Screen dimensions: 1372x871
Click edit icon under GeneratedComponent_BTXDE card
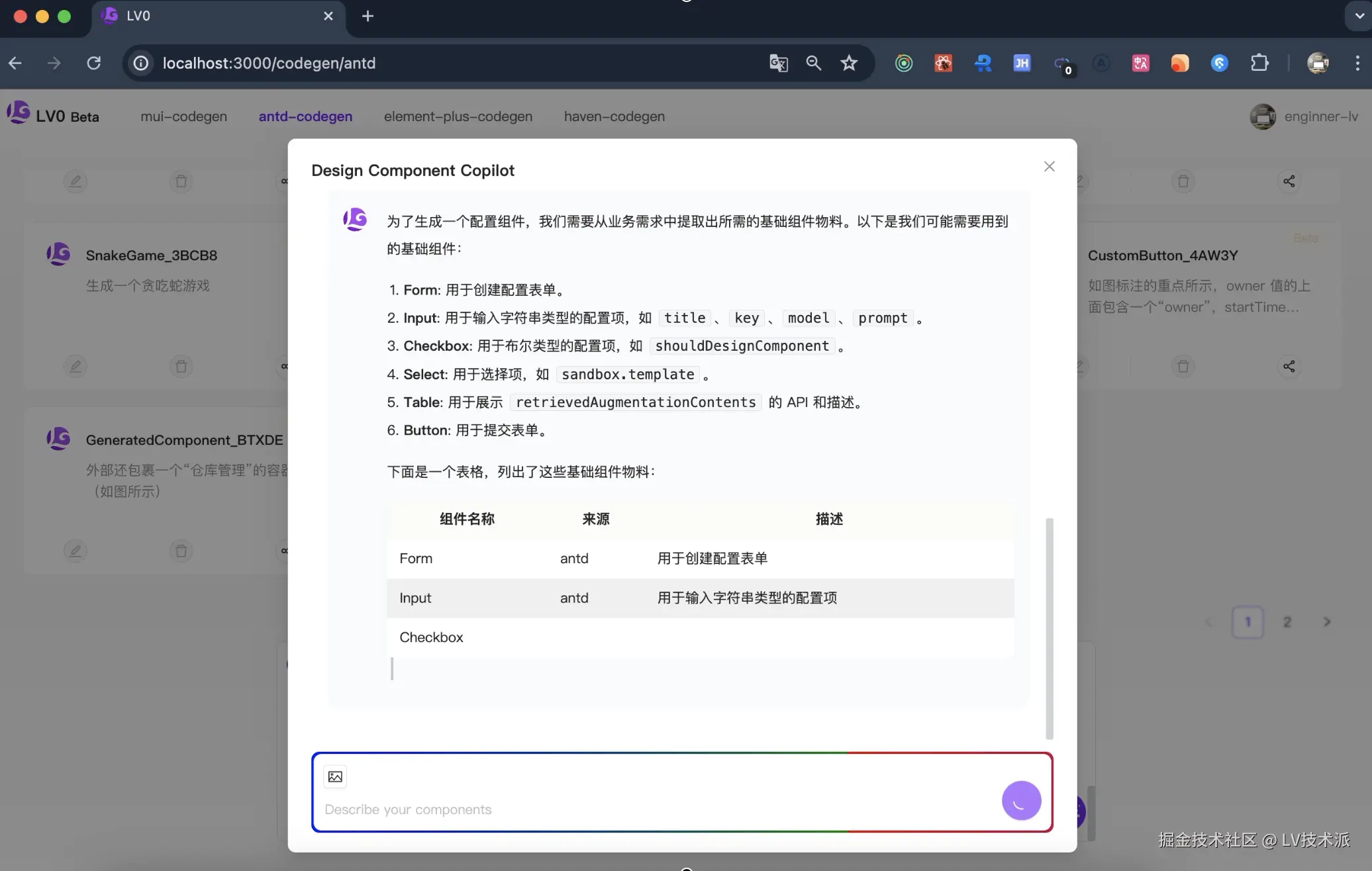click(x=75, y=551)
